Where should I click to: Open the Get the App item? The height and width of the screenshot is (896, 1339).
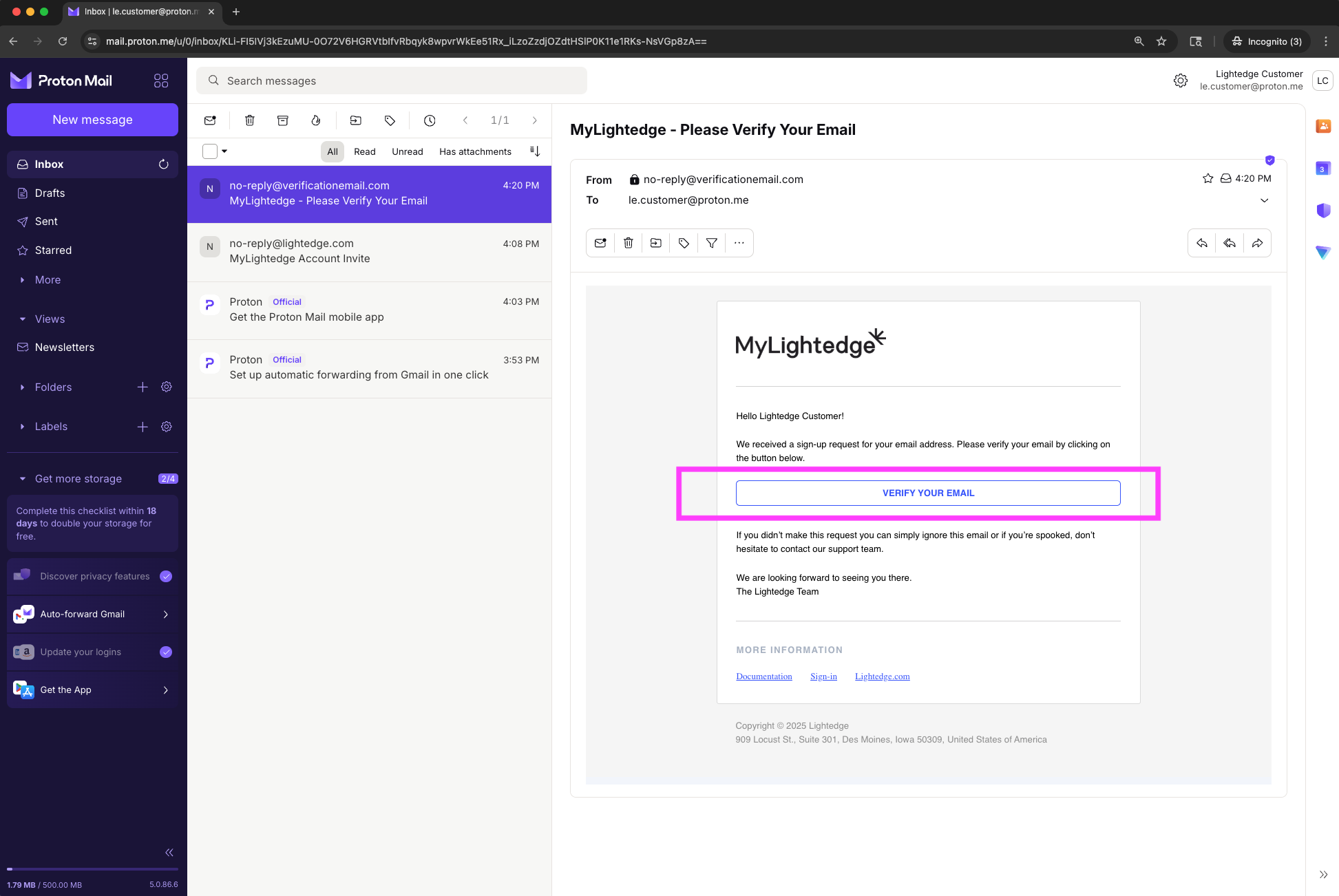click(92, 690)
